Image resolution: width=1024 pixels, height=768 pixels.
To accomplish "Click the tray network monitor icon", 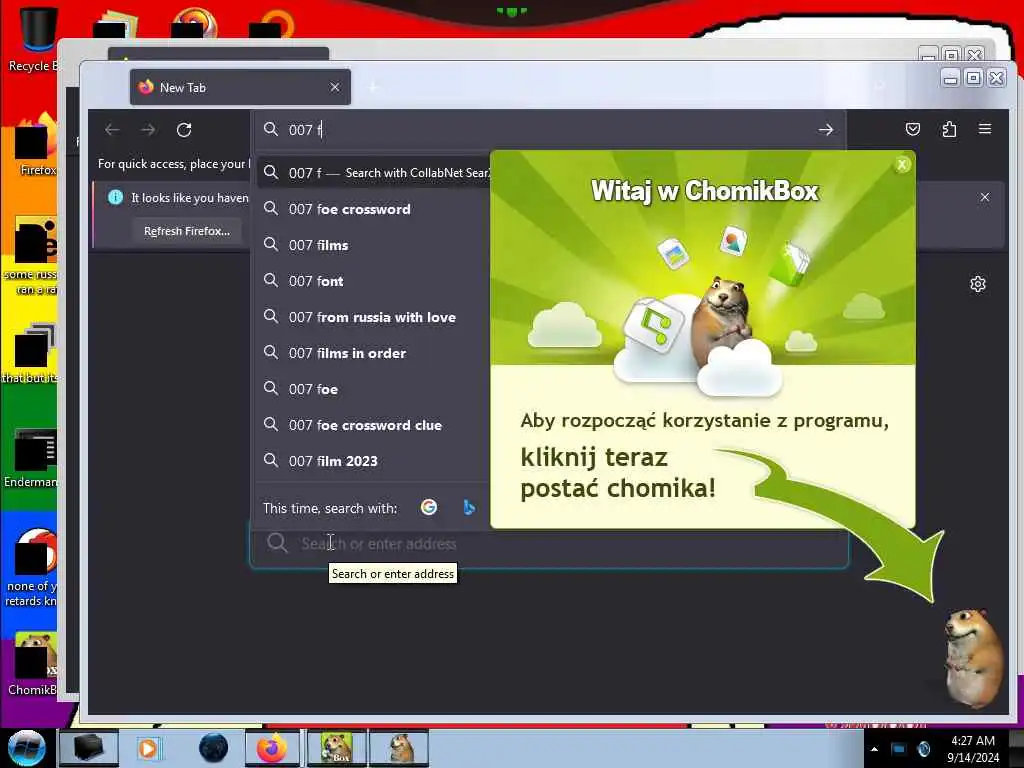I will [899, 749].
